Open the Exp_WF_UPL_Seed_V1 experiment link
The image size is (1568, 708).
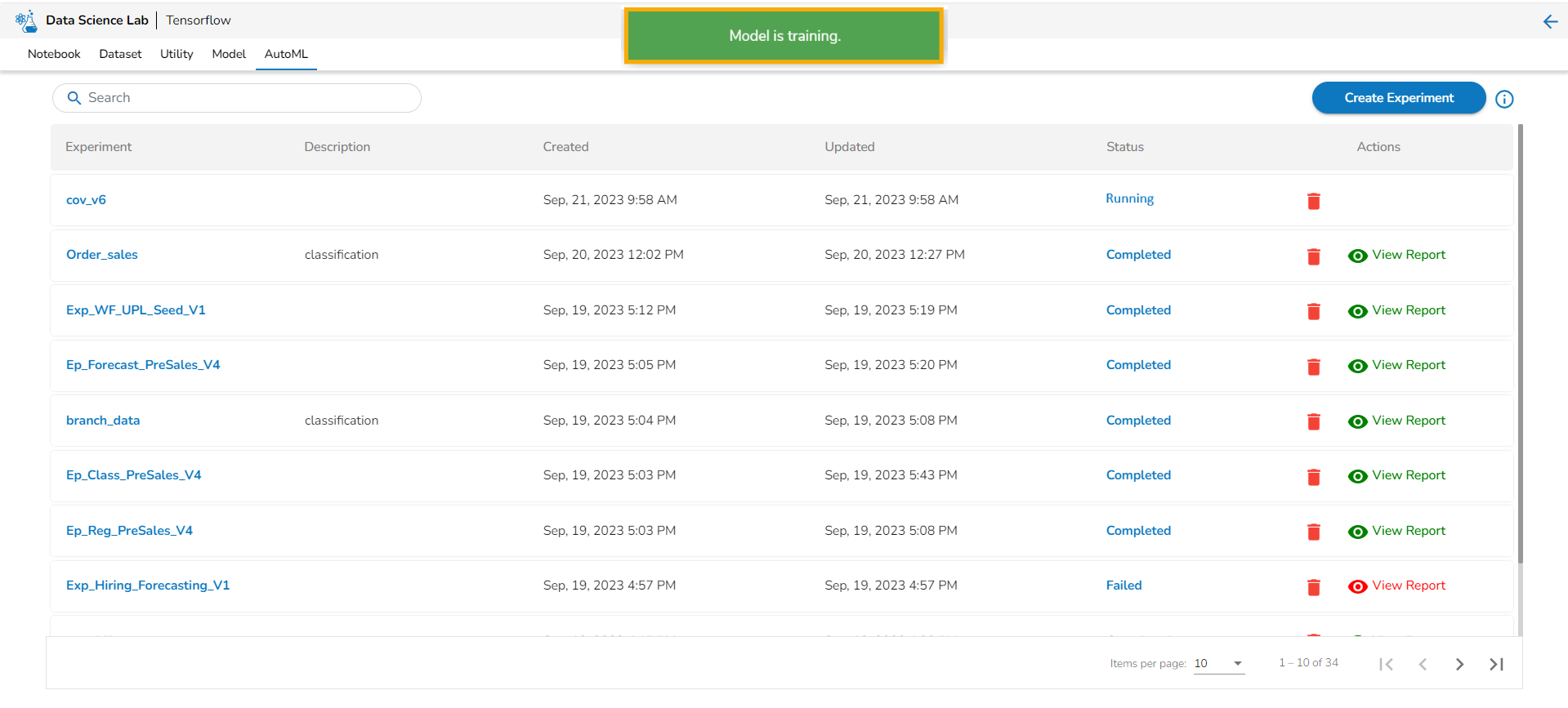[x=136, y=310]
